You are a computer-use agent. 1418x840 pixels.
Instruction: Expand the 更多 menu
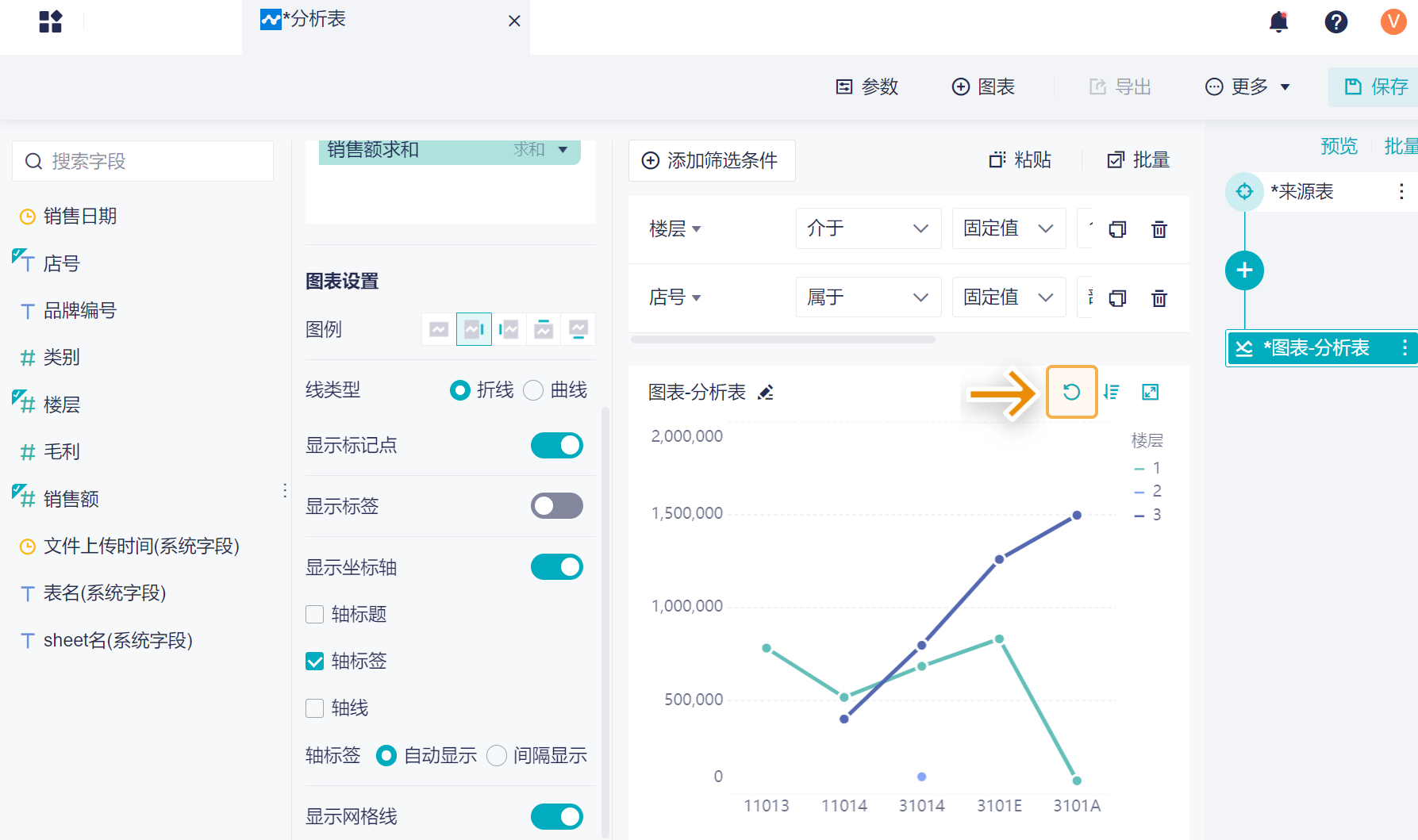click(x=1247, y=86)
